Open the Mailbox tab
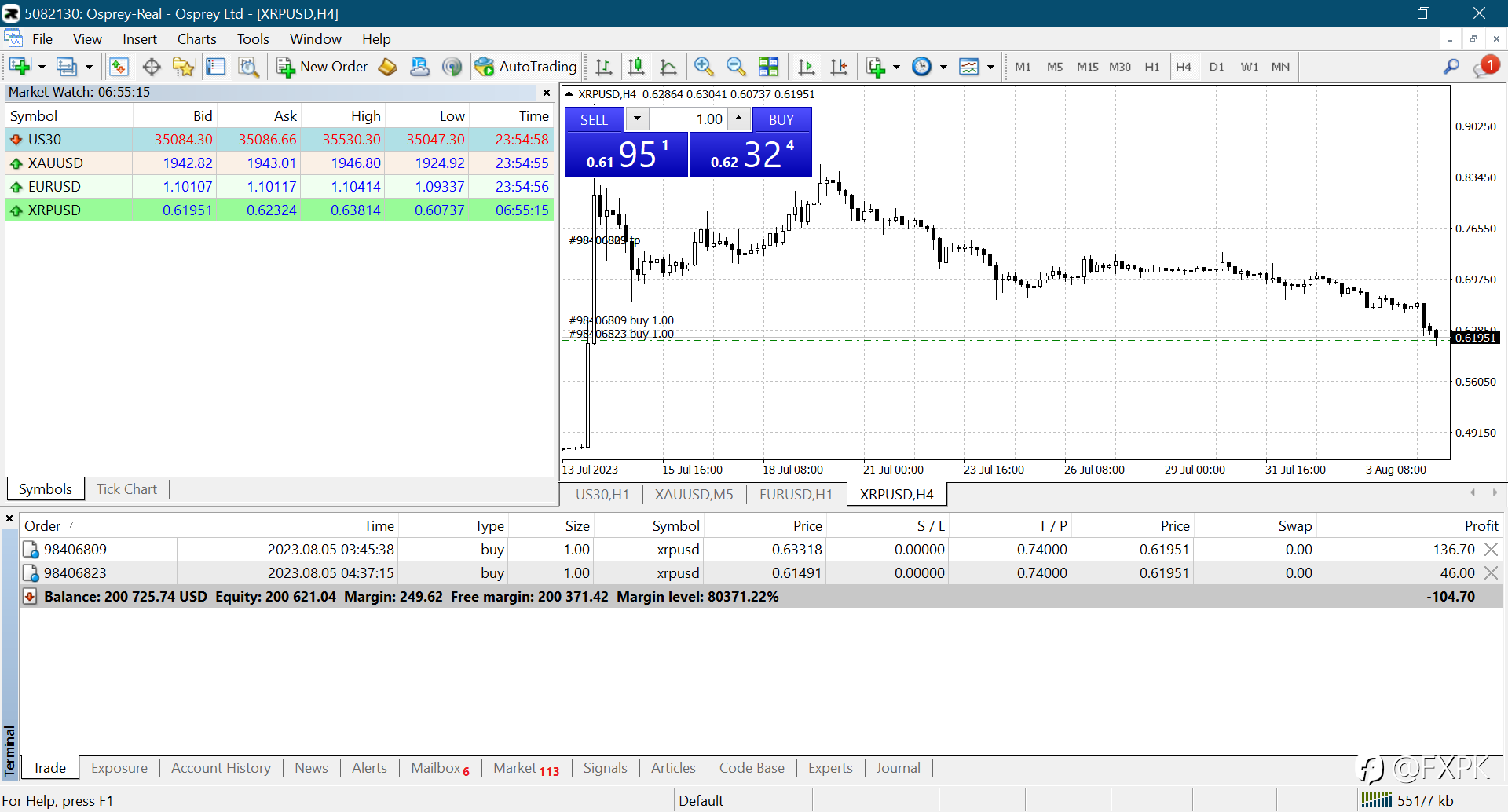Image resolution: width=1508 pixels, height=812 pixels. click(x=440, y=768)
